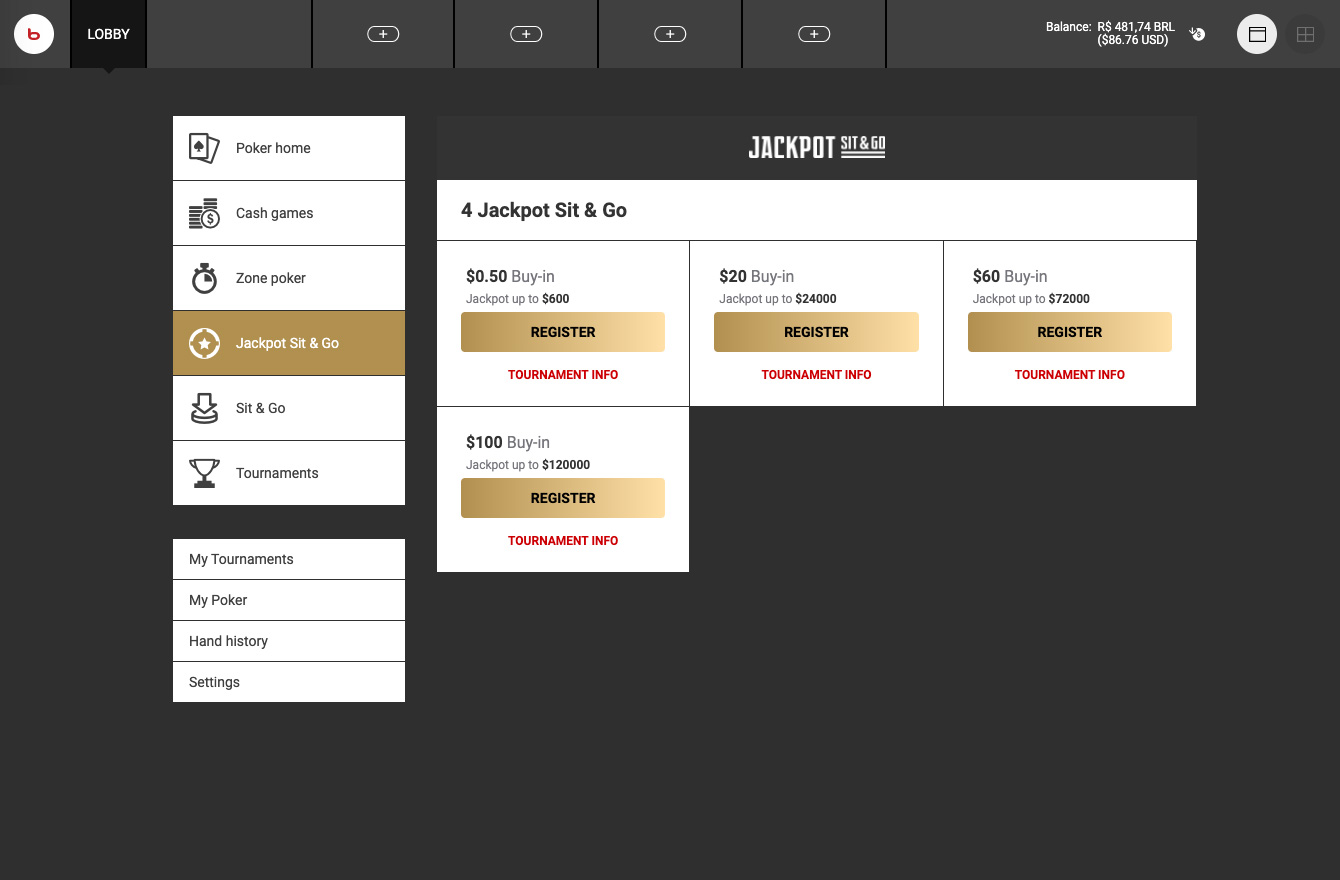Open Poker home menu label
This screenshot has height=880, width=1340.
273,148
